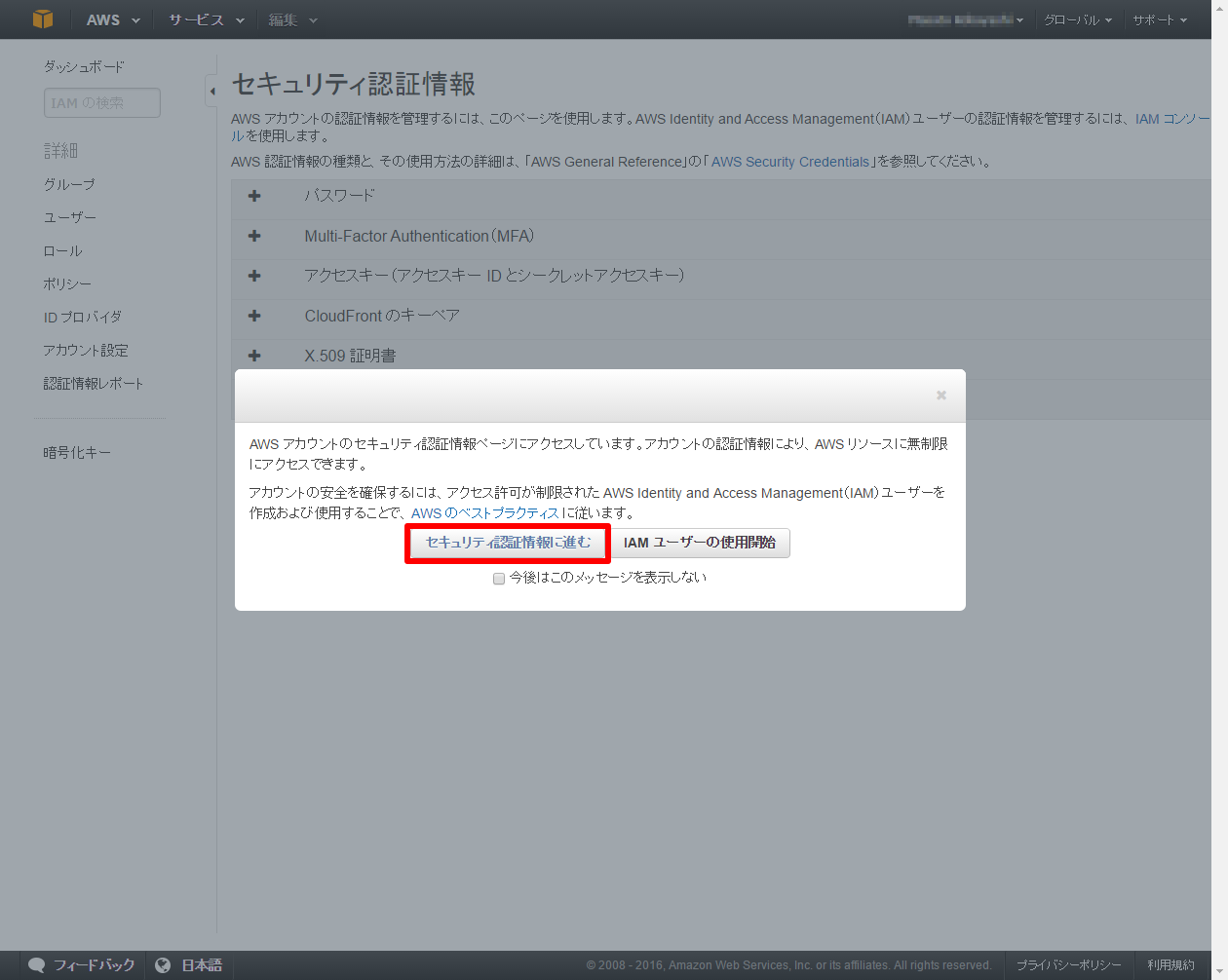The image size is (1228, 980).
Task: Change language via 日本語 link
Action: pyautogui.click(x=202, y=965)
